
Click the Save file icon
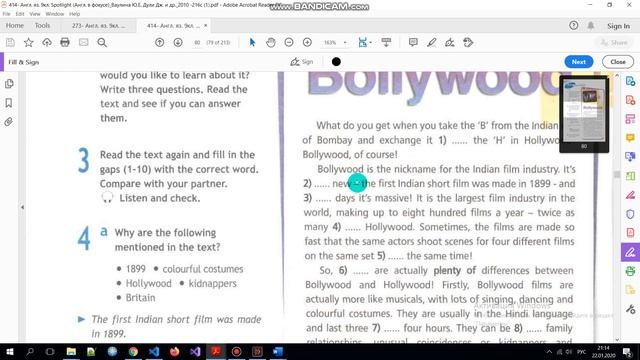[x=10, y=42]
